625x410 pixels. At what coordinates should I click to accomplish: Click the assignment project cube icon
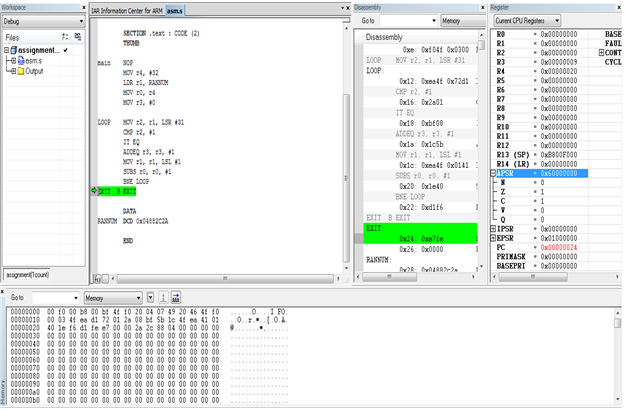[14, 50]
